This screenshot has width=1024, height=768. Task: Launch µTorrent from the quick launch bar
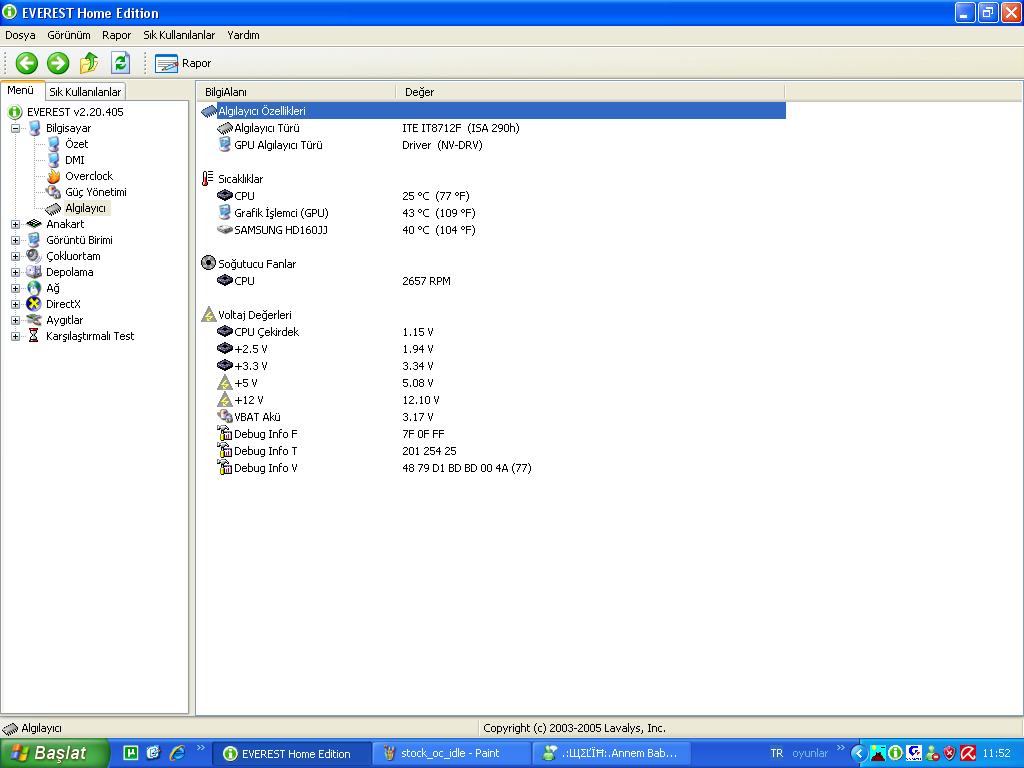pyautogui.click(x=131, y=753)
